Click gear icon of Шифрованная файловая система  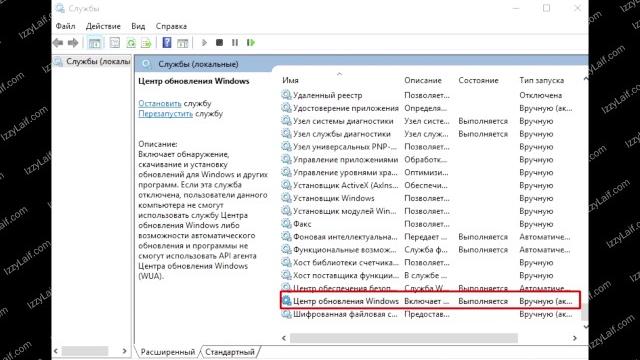point(286,314)
